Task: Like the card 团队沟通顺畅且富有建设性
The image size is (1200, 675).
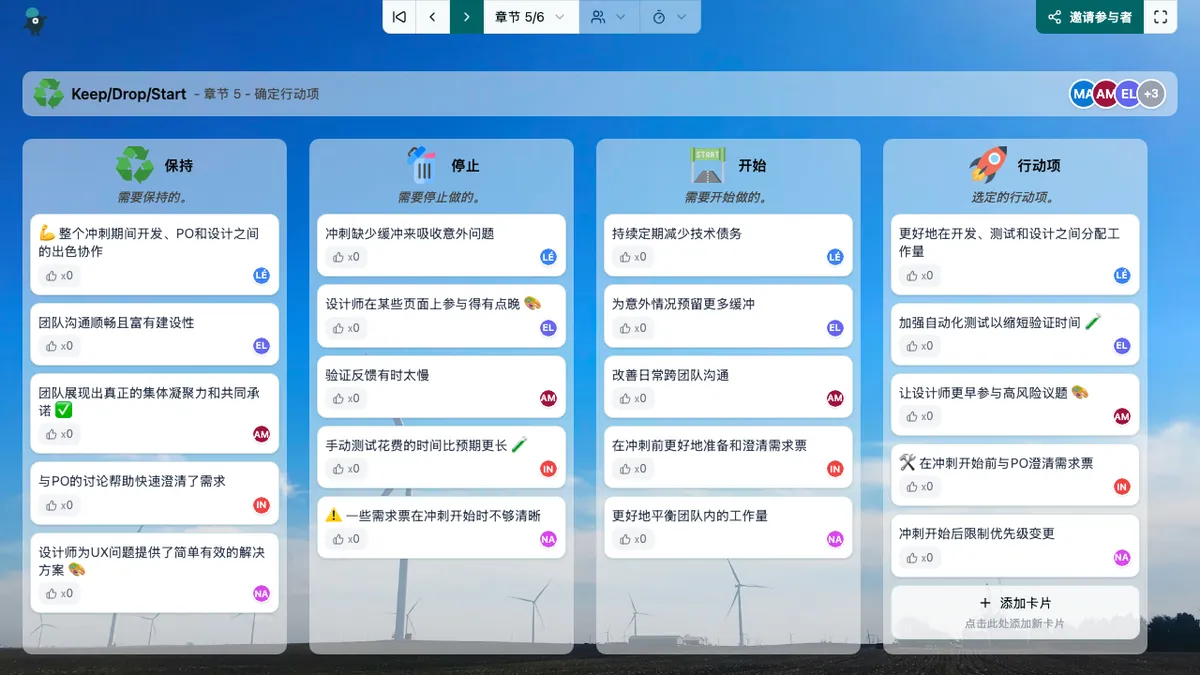Action: pyautogui.click(x=59, y=346)
